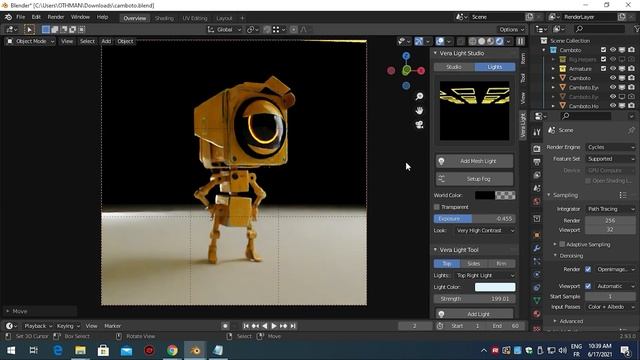The width and height of the screenshot is (640, 360).
Task: Open Modifier properties wrench icon
Action: tap(537, 248)
